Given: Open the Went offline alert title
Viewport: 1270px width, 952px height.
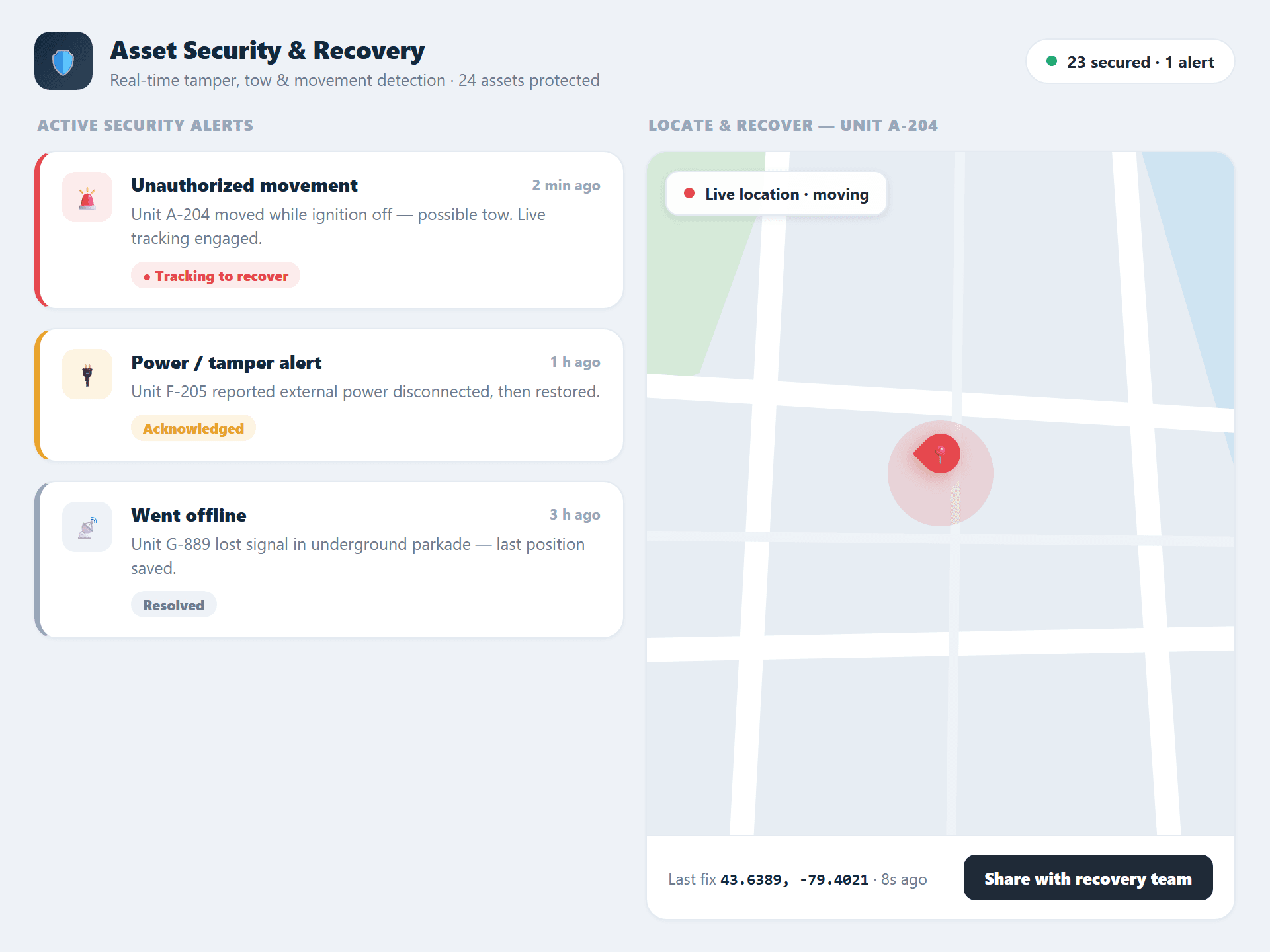Looking at the screenshot, I should coord(189,515).
